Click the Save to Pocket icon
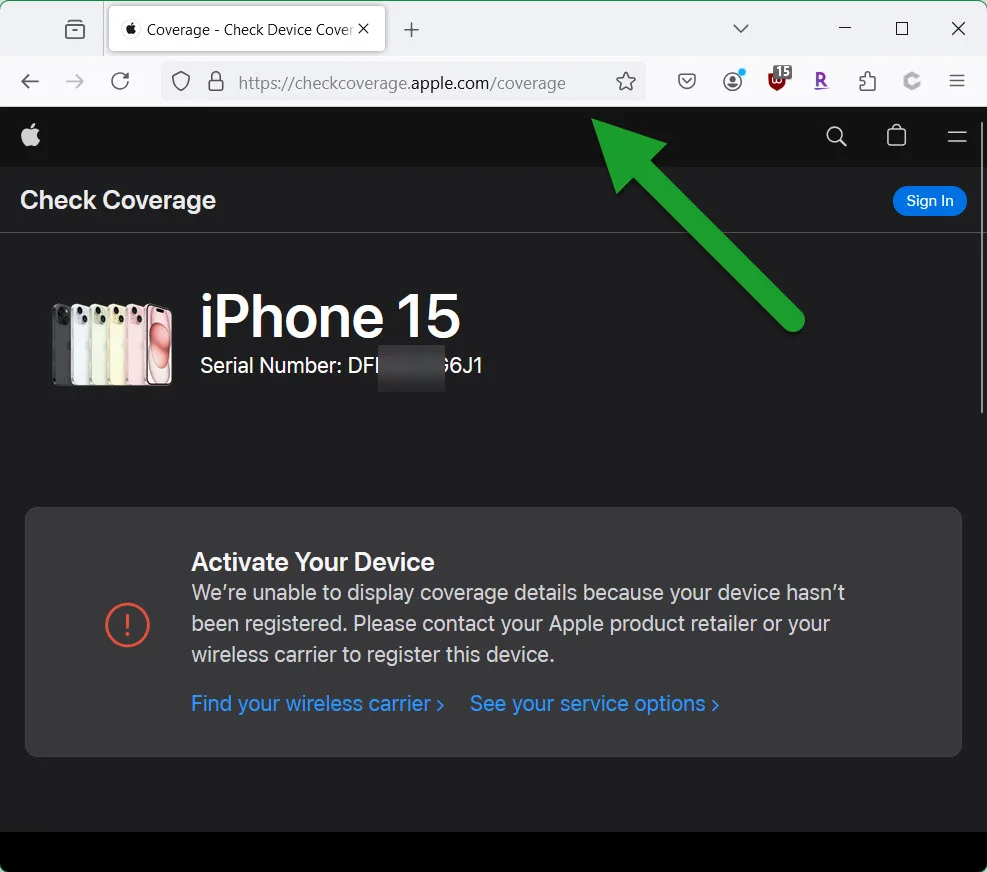Viewport: 987px width, 872px height. 687,82
